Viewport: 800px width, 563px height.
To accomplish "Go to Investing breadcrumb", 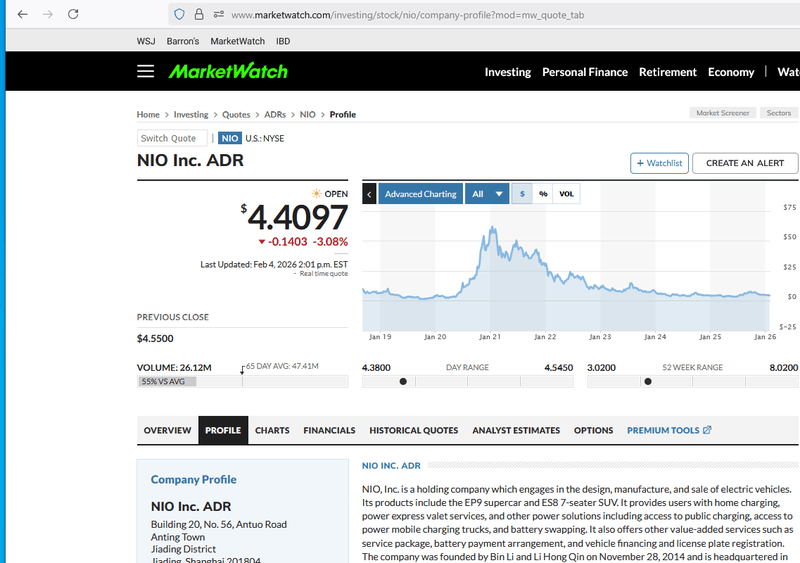I will coord(191,114).
